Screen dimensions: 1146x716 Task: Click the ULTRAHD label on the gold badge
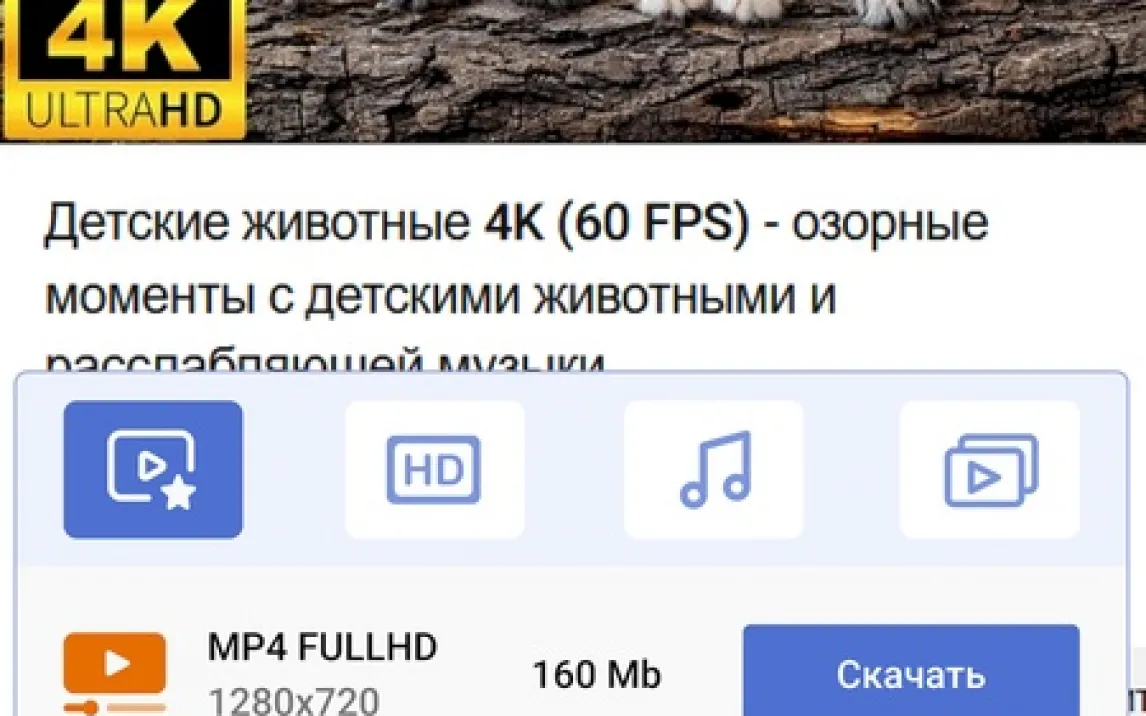[x=123, y=111]
